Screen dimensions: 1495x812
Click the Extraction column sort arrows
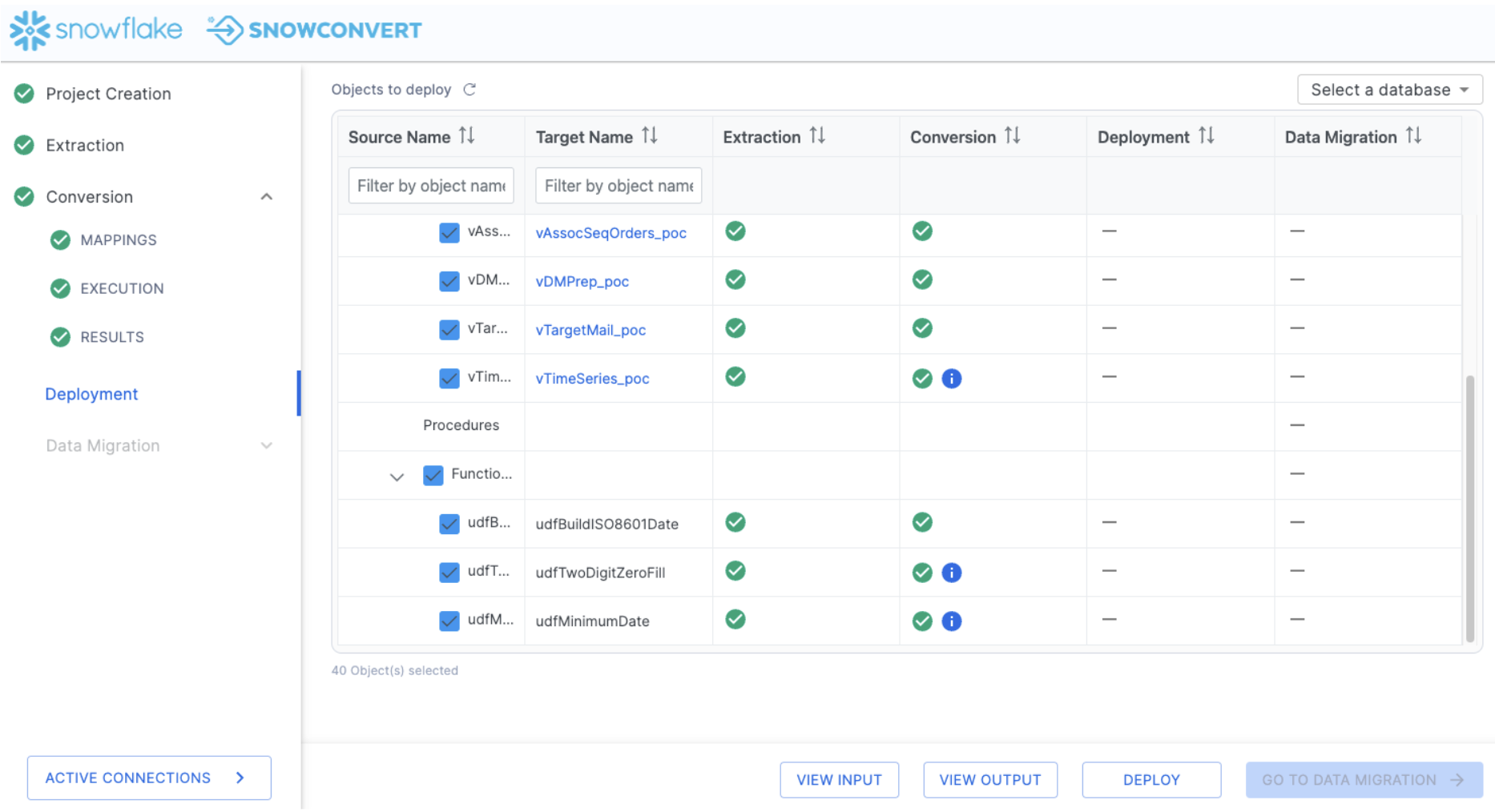[x=816, y=136]
